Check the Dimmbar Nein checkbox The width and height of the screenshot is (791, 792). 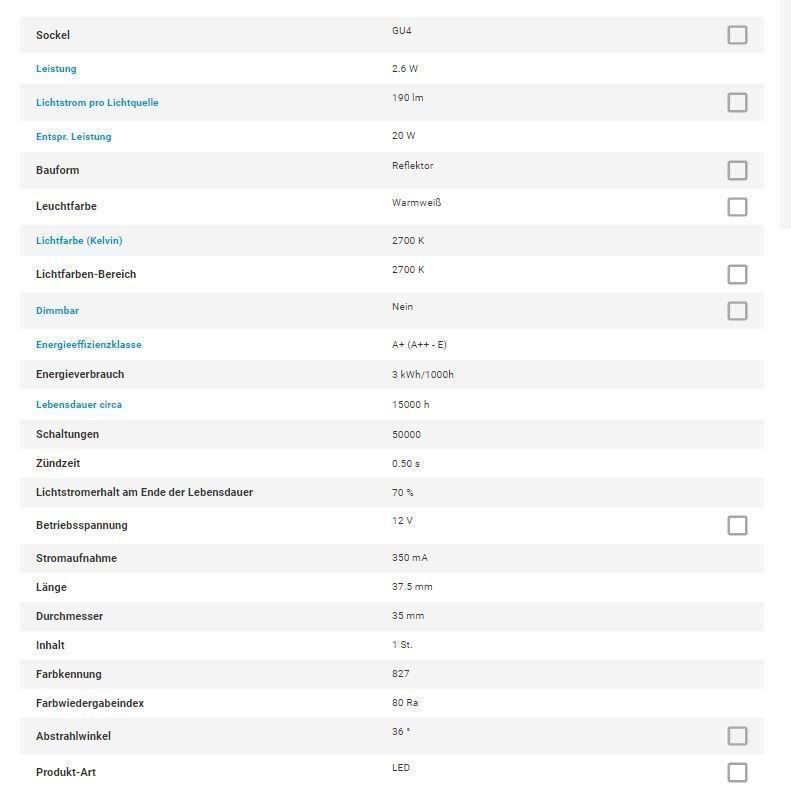click(737, 311)
